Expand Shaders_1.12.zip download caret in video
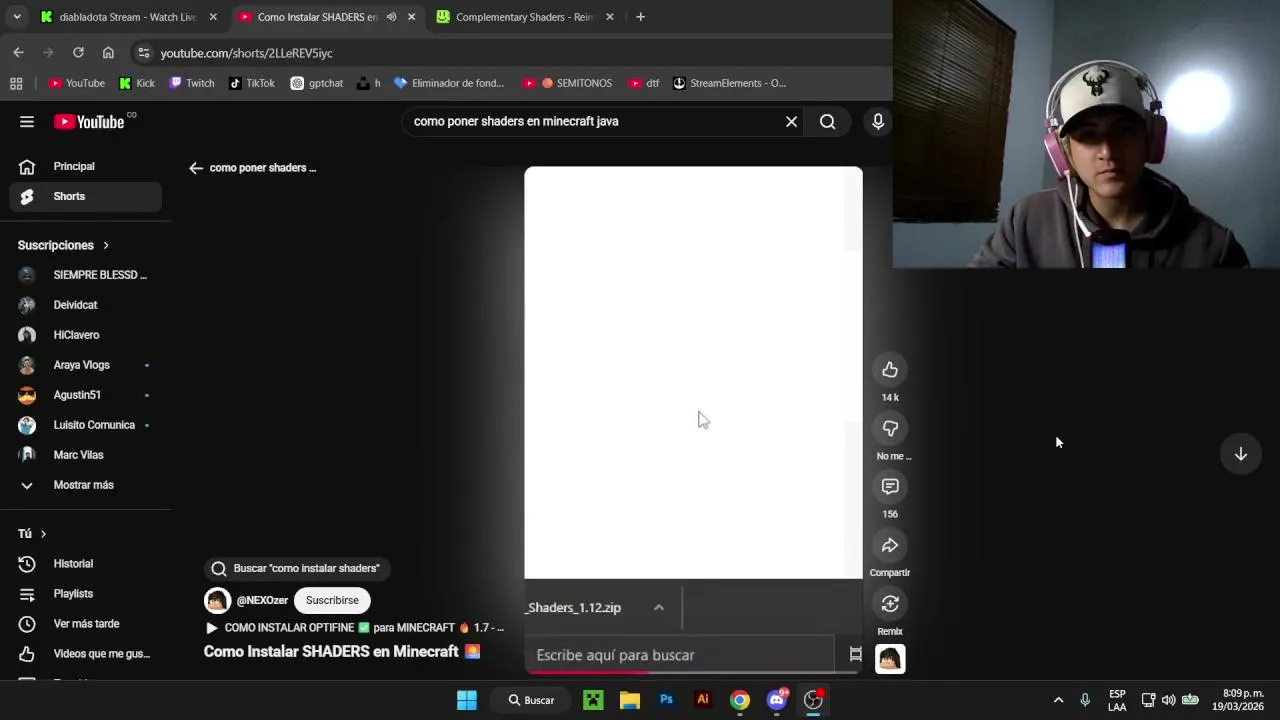 point(658,608)
